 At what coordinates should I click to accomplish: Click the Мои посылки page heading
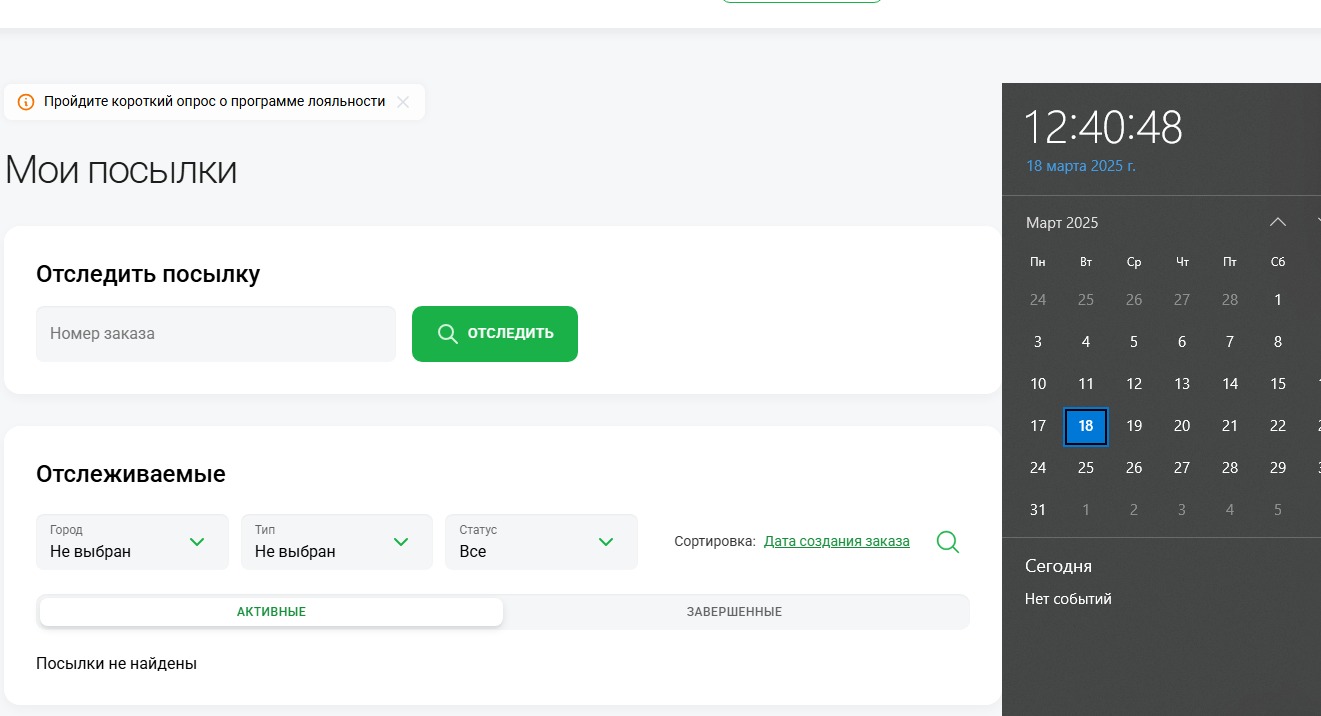[121, 170]
